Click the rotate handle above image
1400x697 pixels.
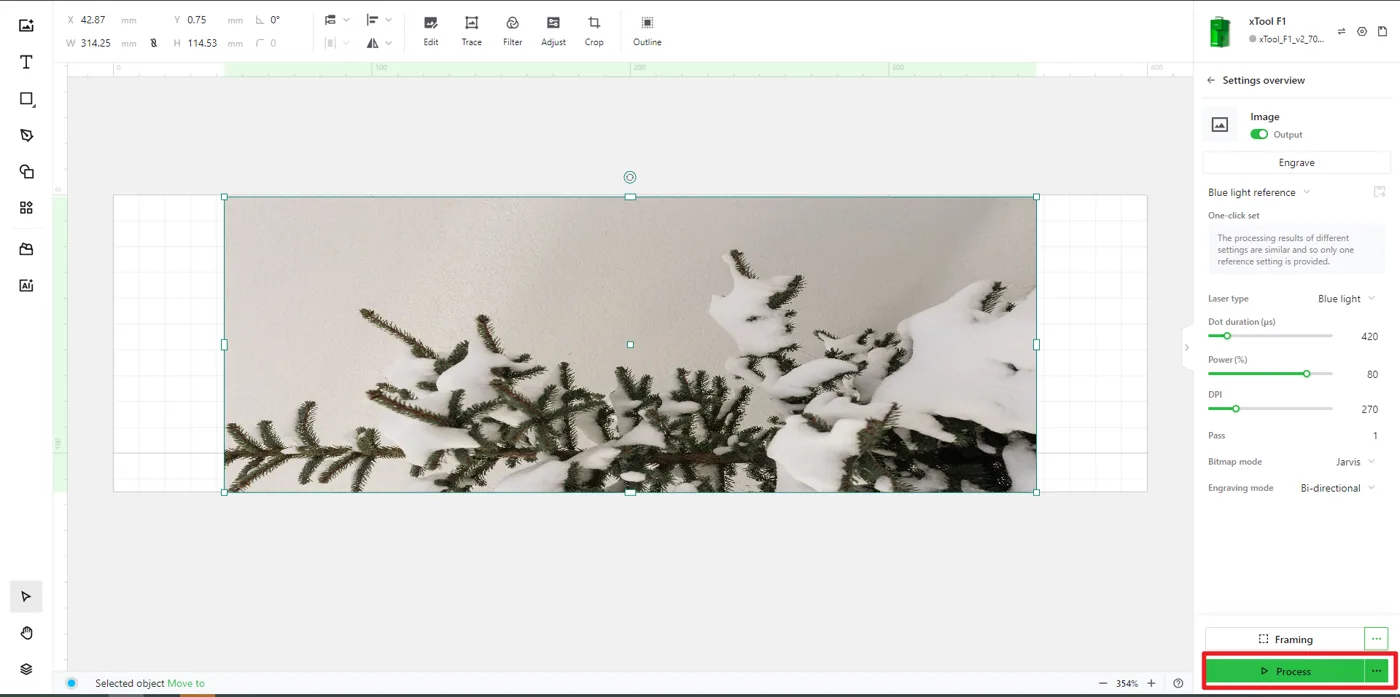click(x=630, y=177)
